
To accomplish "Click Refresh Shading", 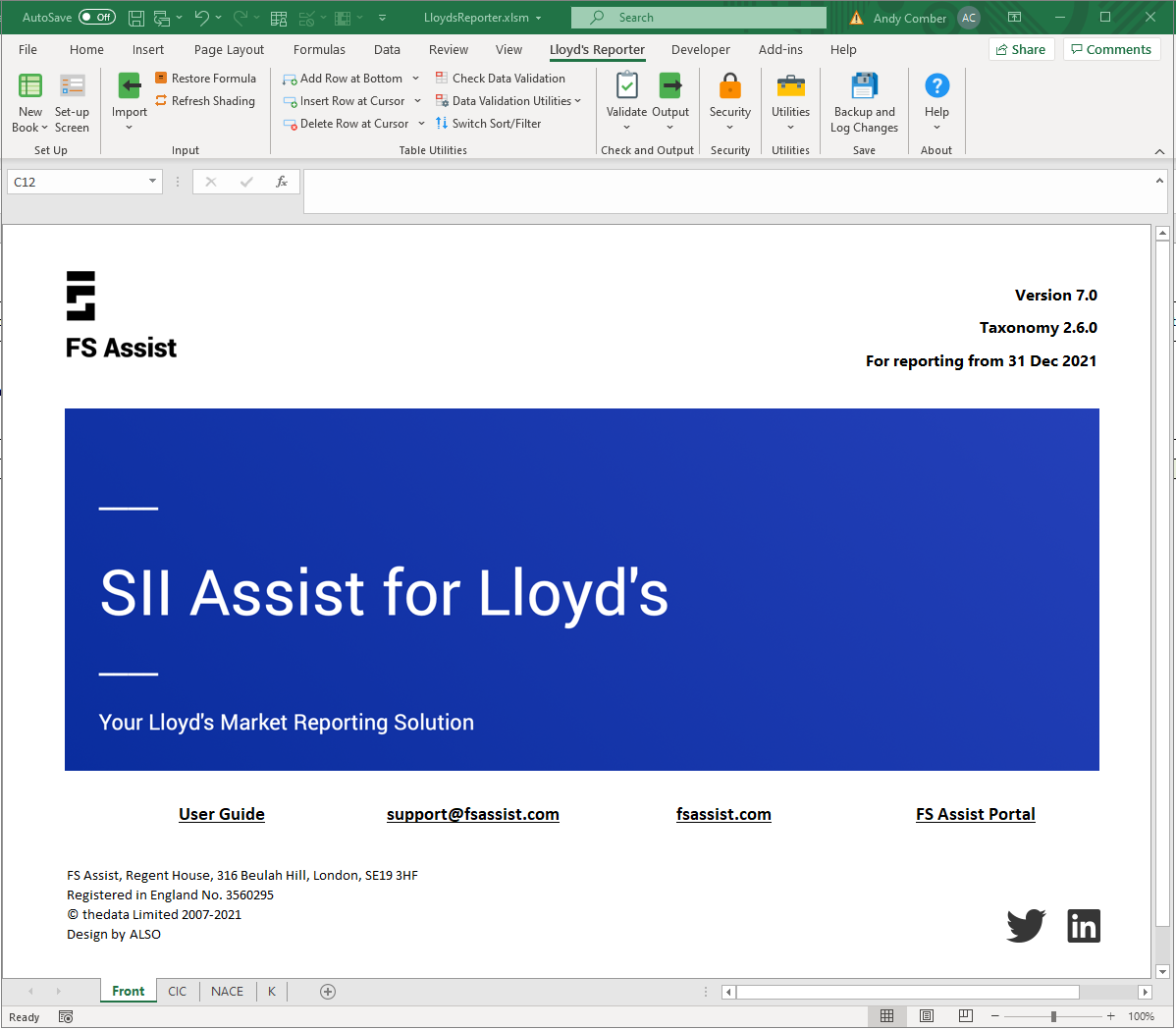I will point(205,100).
